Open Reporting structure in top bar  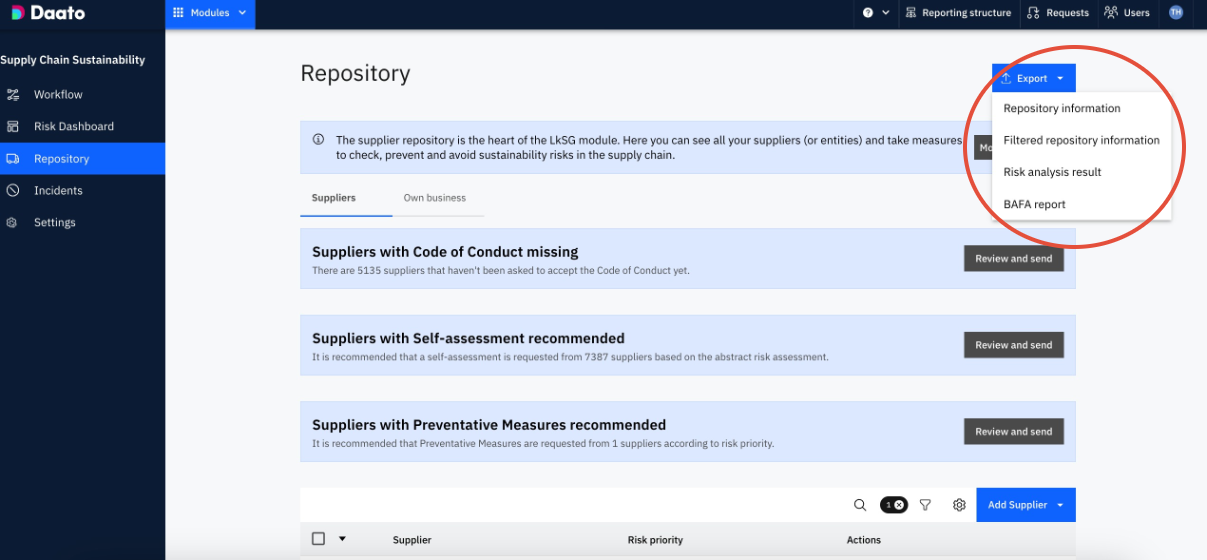coord(958,13)
